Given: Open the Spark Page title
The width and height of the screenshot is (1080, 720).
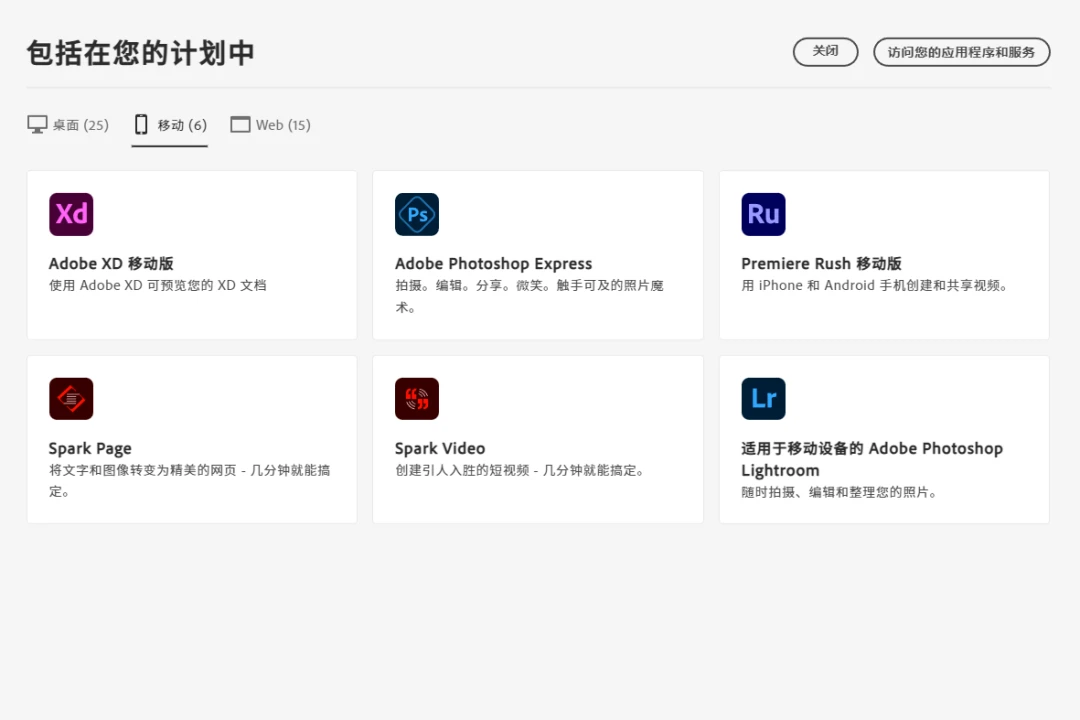Looking at the screenshot, I should pos(90,449).
